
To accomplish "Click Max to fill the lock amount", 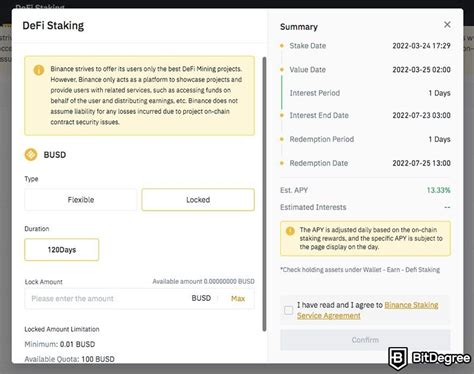I will pos(238,299).
